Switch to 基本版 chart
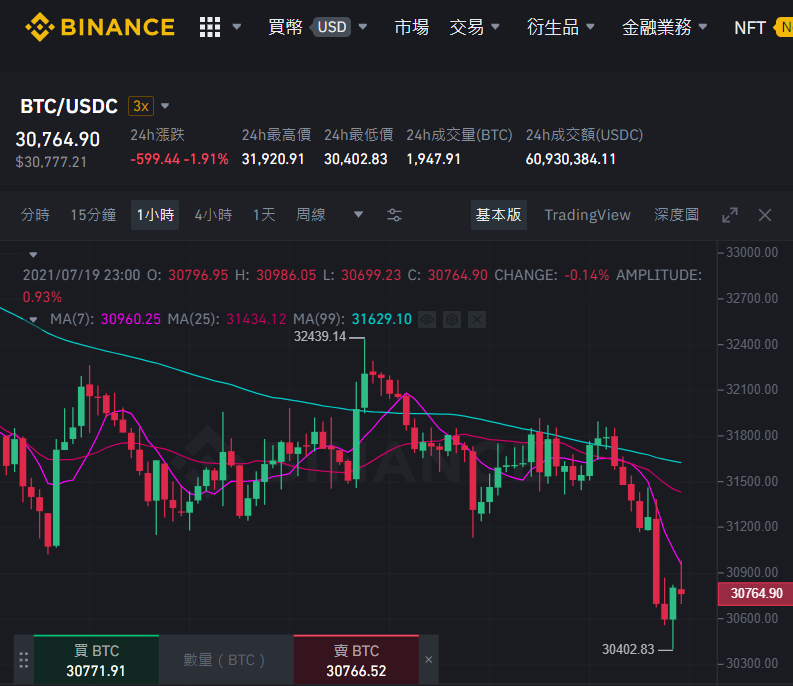 (499, 215)
